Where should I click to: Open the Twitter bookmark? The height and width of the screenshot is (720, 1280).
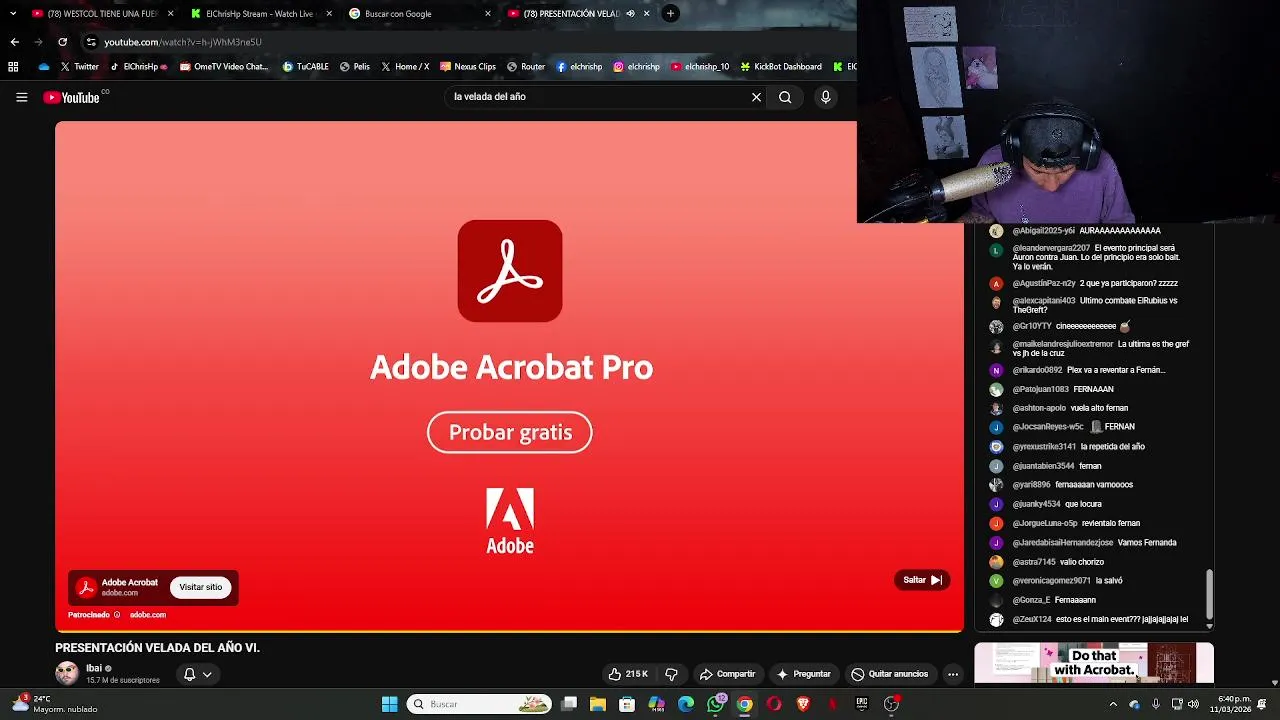[x=79, y=67]
